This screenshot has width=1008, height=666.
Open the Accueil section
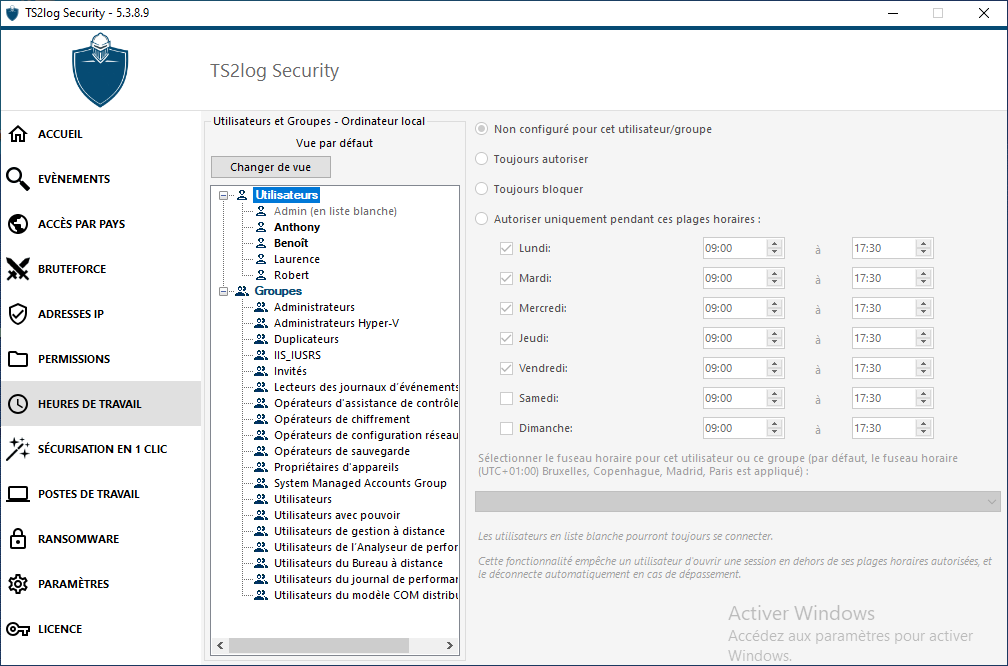coord(101,134)
